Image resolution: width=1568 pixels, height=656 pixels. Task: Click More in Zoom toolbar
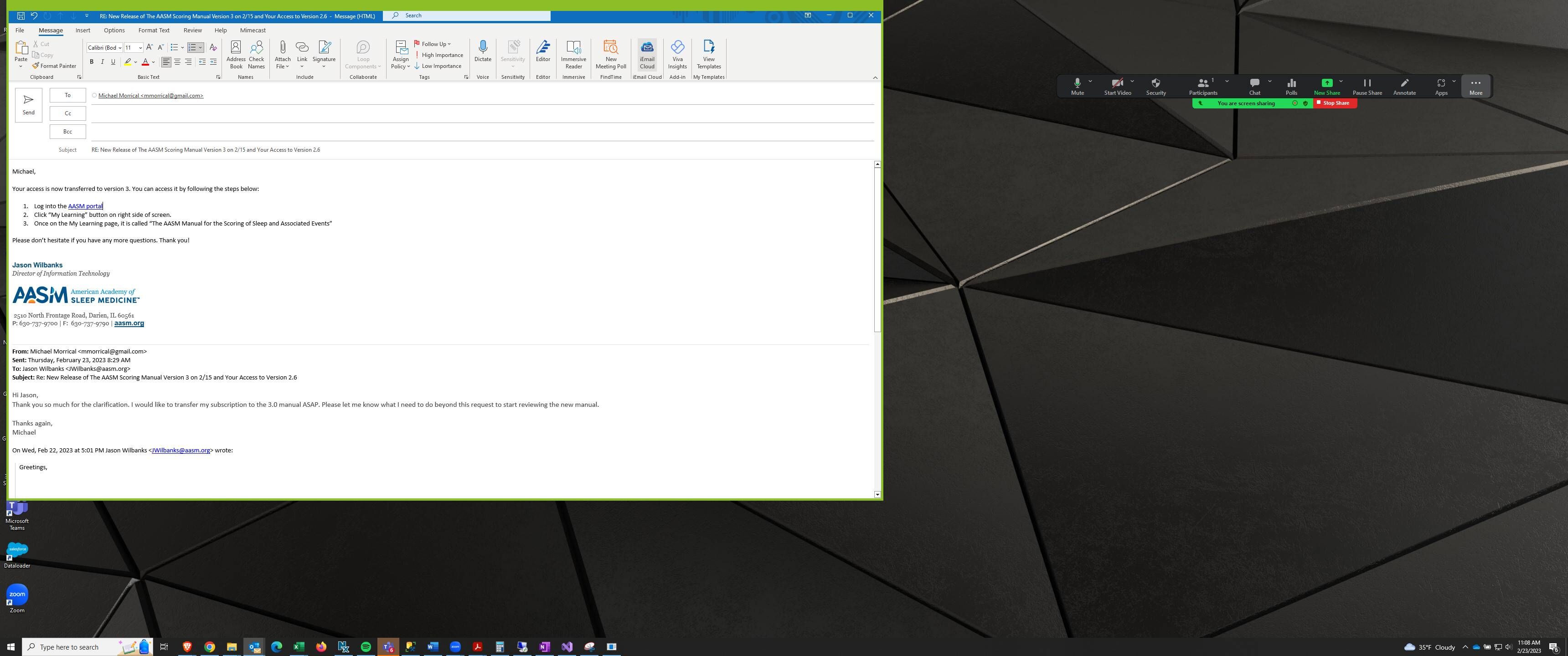click(x=1475, y=87)
